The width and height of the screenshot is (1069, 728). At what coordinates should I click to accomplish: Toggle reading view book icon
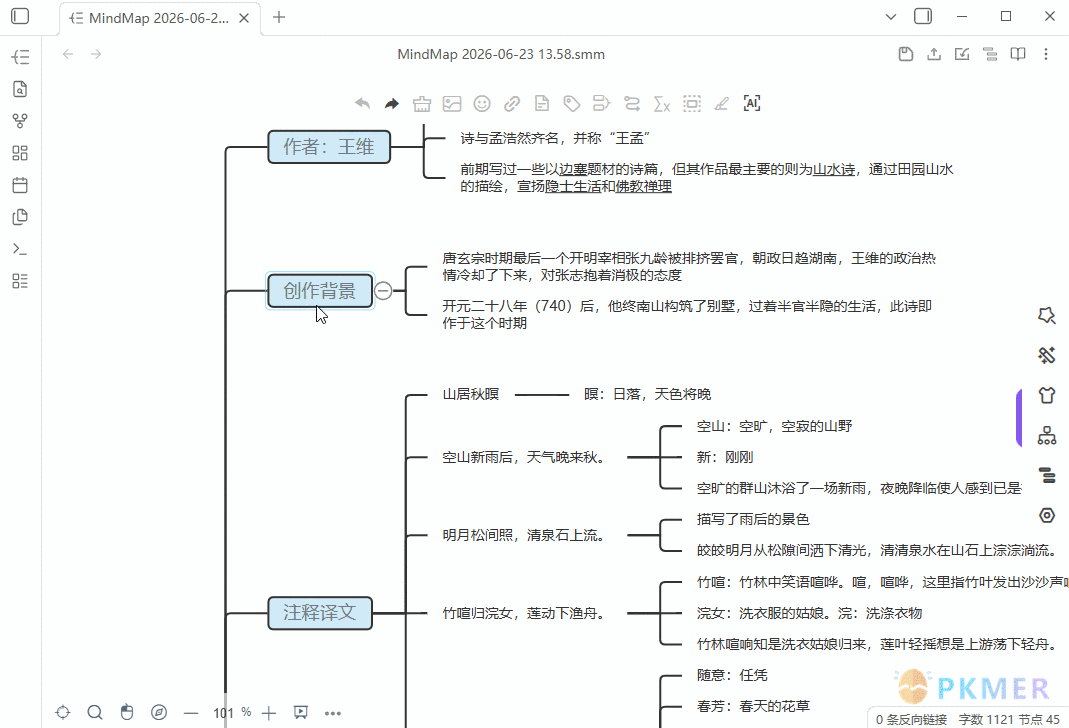pyautogui.click(x=1018, y=54)
